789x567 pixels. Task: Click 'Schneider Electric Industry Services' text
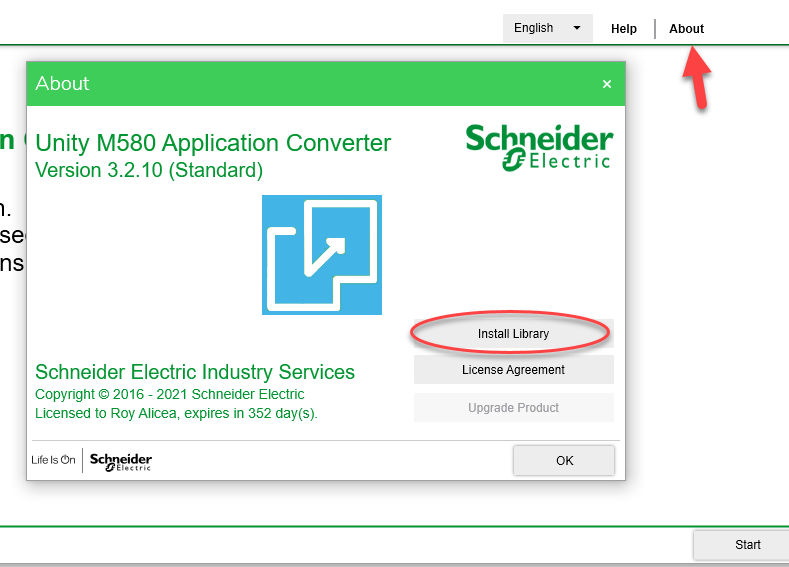(x=195, y=372)
